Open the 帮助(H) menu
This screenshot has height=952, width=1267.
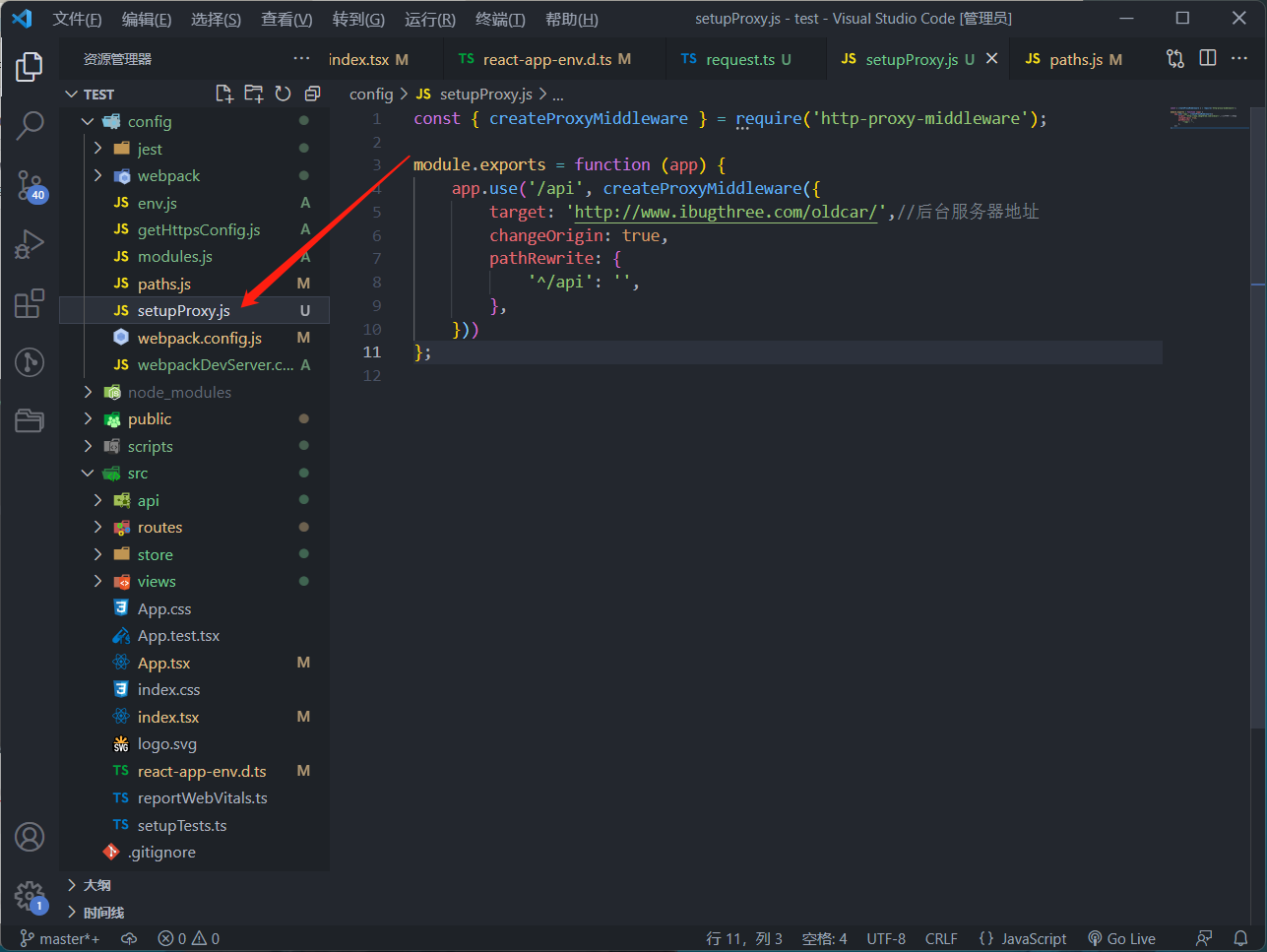point(572,19)
